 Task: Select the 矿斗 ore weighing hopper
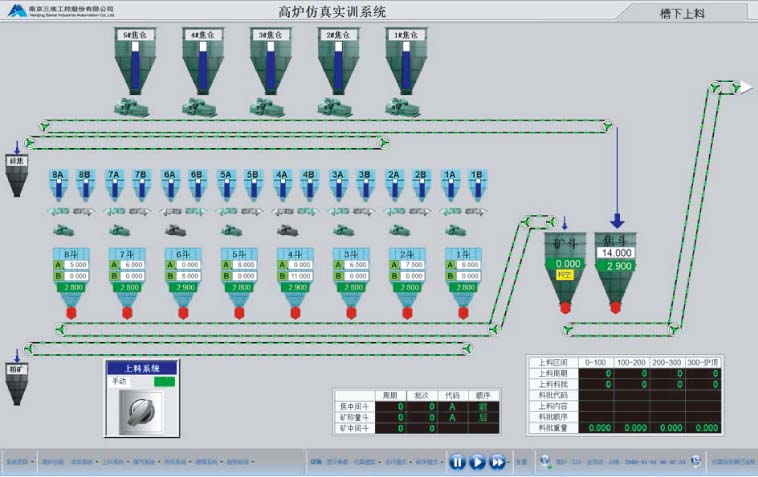point(566,265)
